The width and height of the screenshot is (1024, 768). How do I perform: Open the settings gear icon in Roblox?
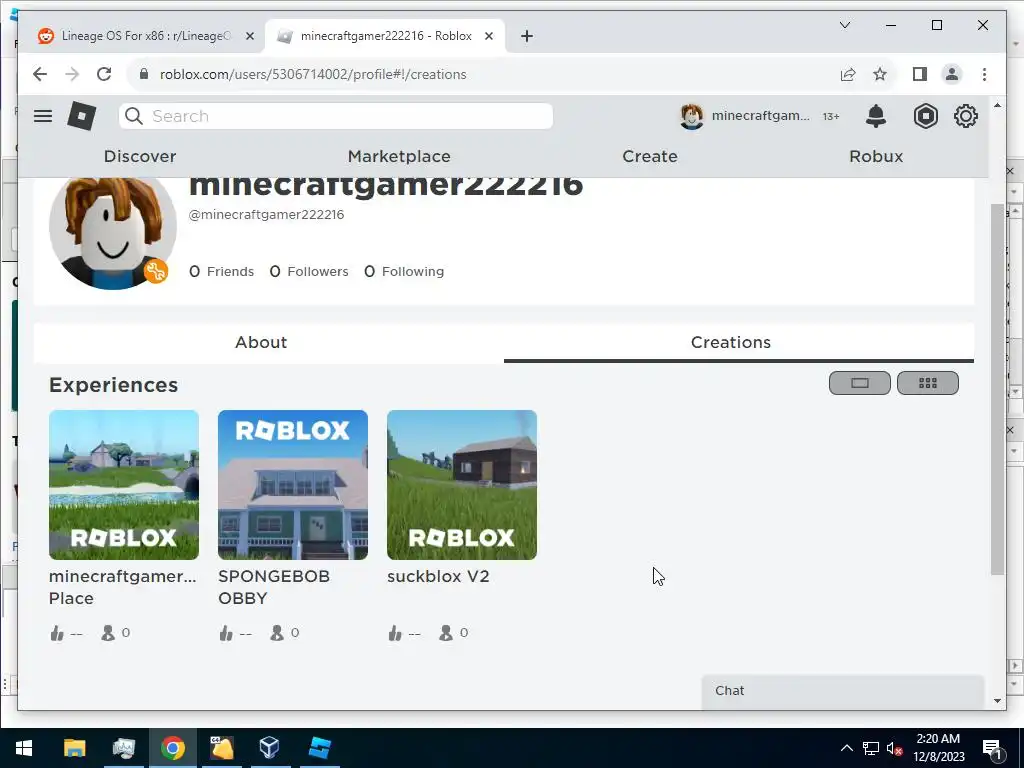pyautogui.click(x=965, y=116)
